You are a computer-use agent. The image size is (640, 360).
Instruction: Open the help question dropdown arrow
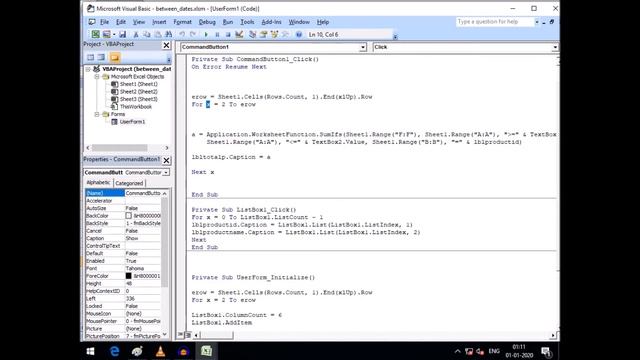pos(537,22)
